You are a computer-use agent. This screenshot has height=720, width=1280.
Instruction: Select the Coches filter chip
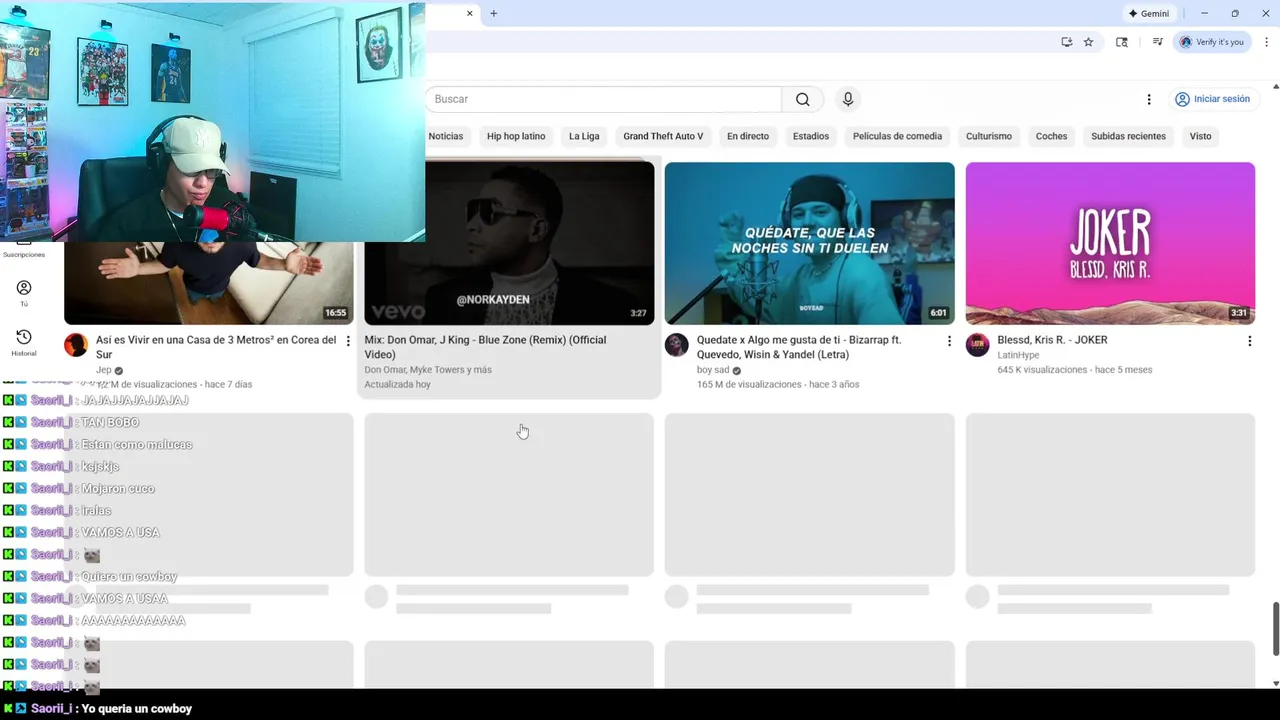click(1051, 136)
